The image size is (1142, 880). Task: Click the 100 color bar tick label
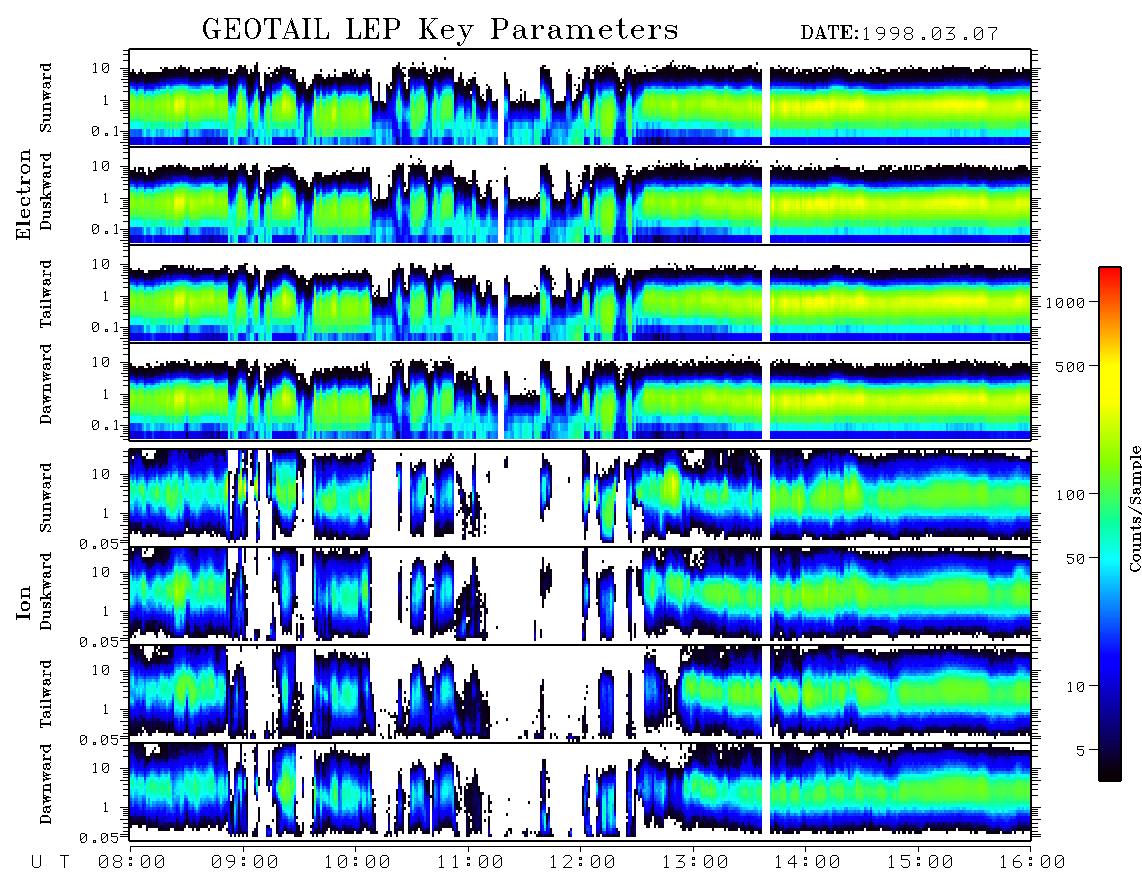coord(1070,495)
